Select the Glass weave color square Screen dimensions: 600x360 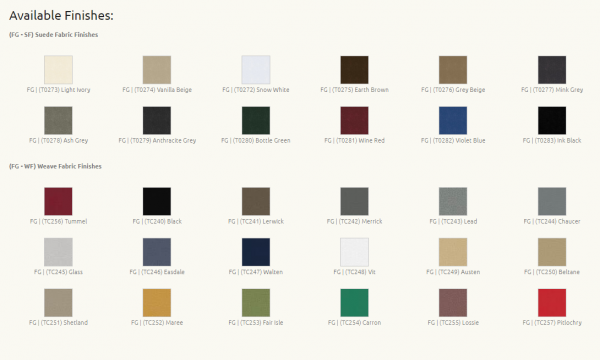[x=58, y=252]
